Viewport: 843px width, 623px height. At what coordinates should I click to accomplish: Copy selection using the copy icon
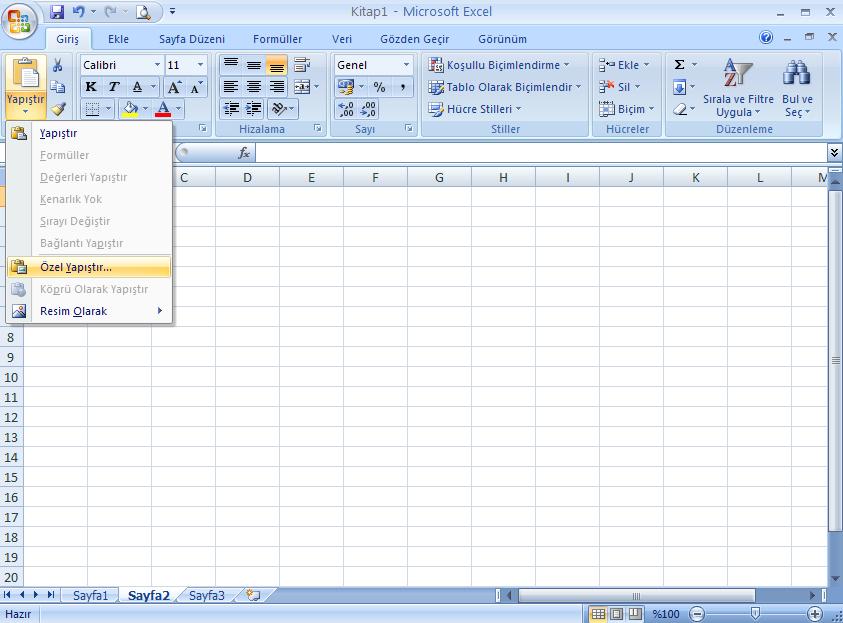click(58, 87)
